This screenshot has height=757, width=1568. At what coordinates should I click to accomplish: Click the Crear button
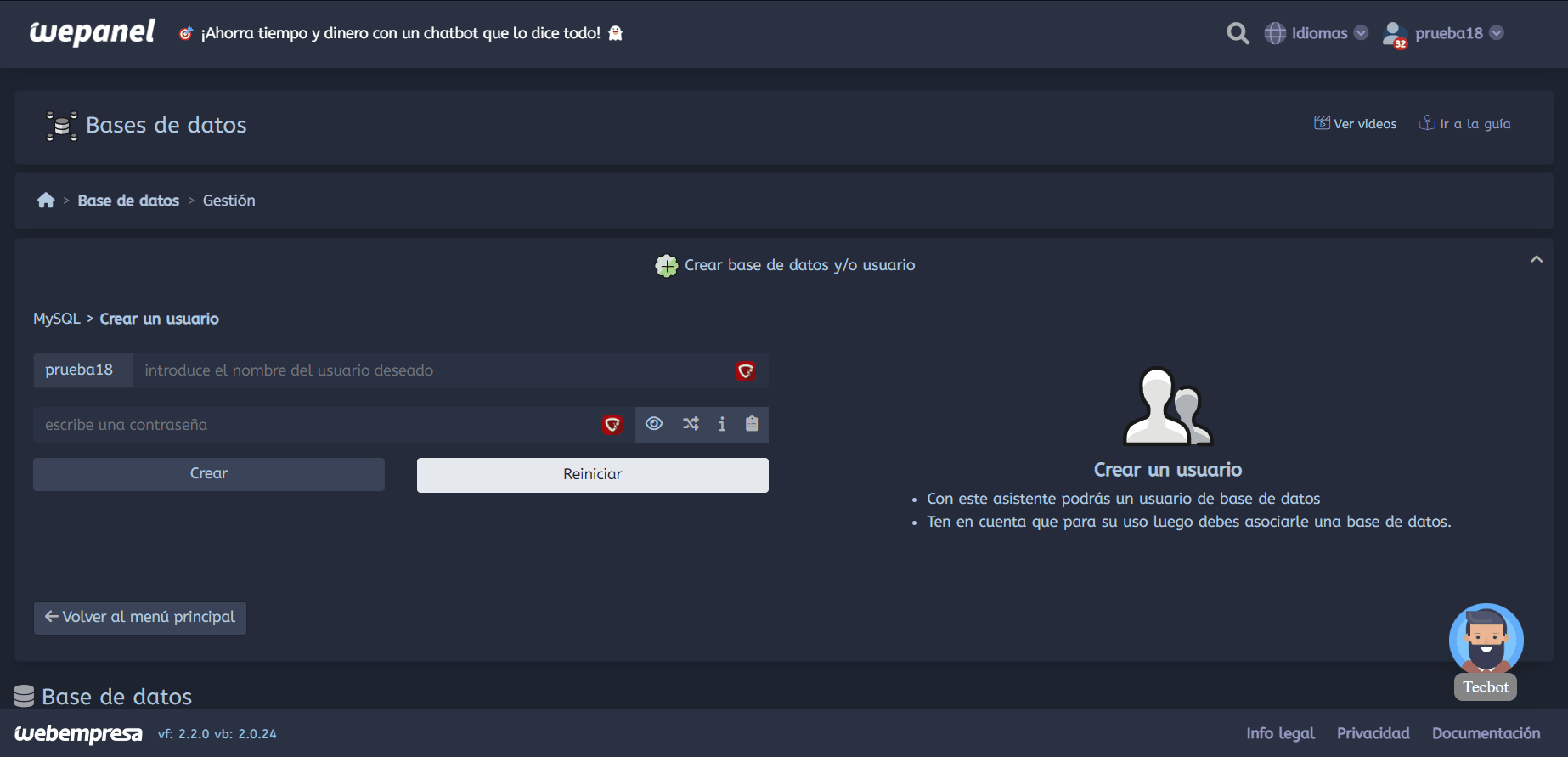point(209,474)
